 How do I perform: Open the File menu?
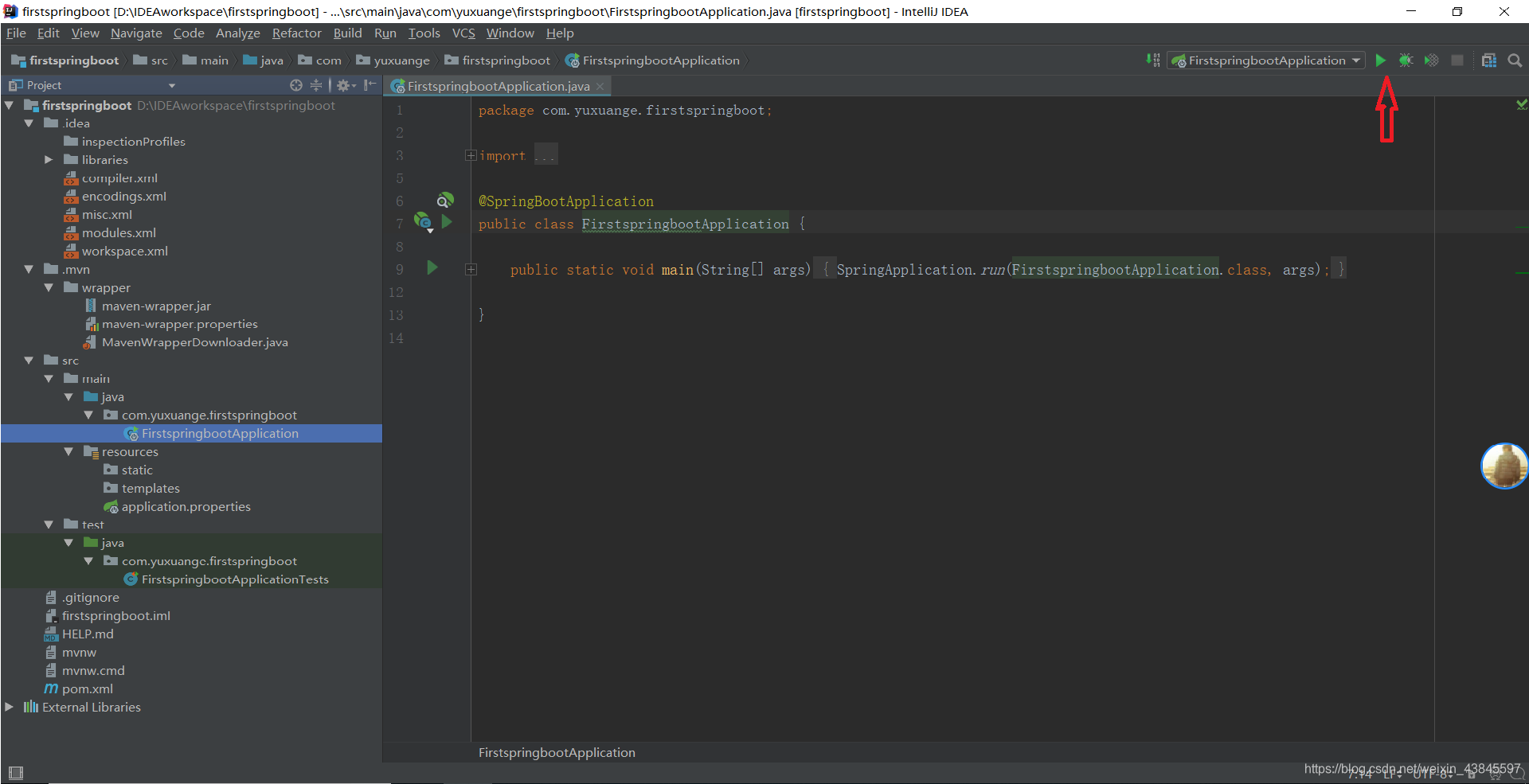pyautogui.click(x=16, y=33)
